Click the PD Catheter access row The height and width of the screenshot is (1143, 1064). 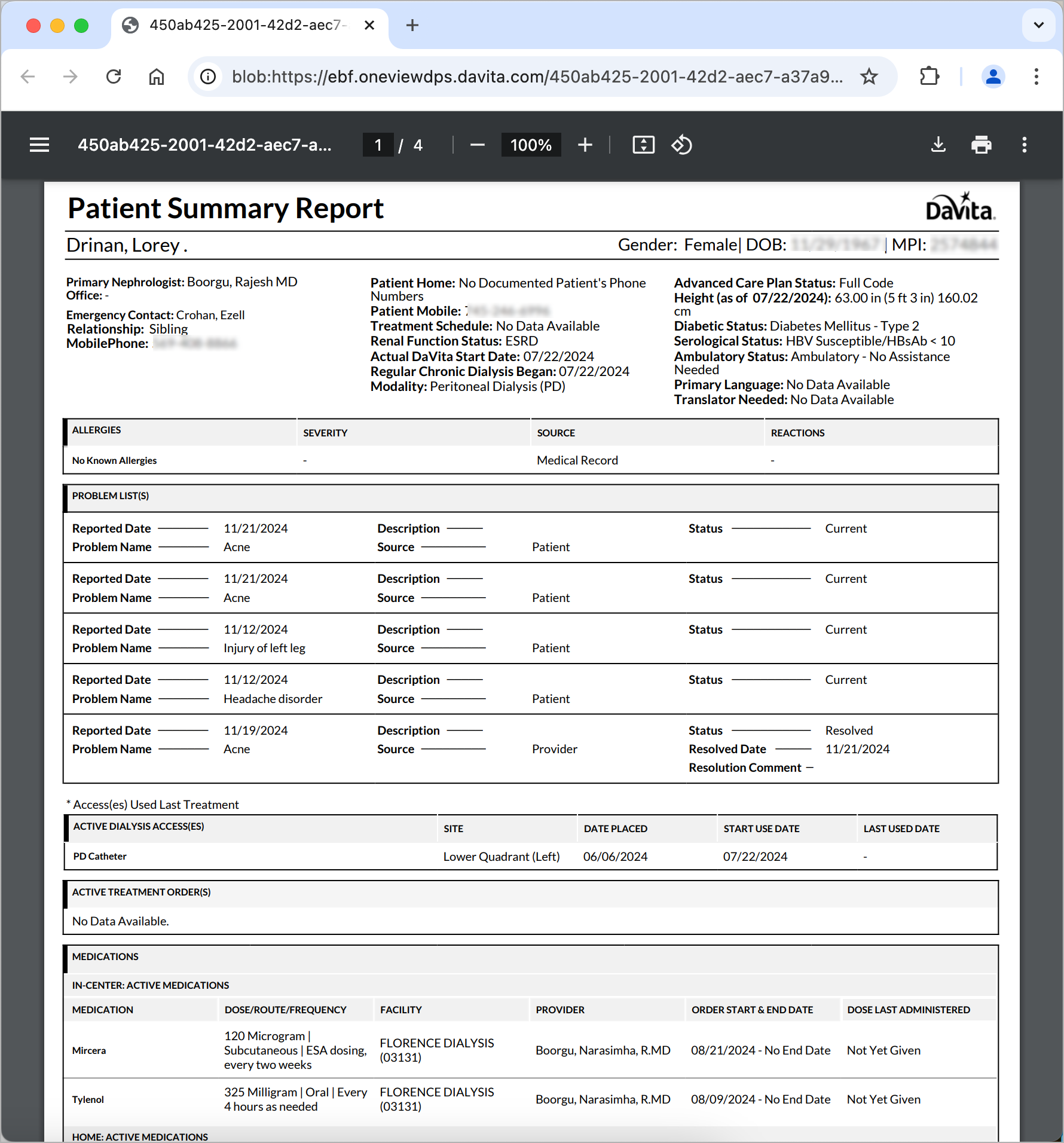[x=531, y=856]
